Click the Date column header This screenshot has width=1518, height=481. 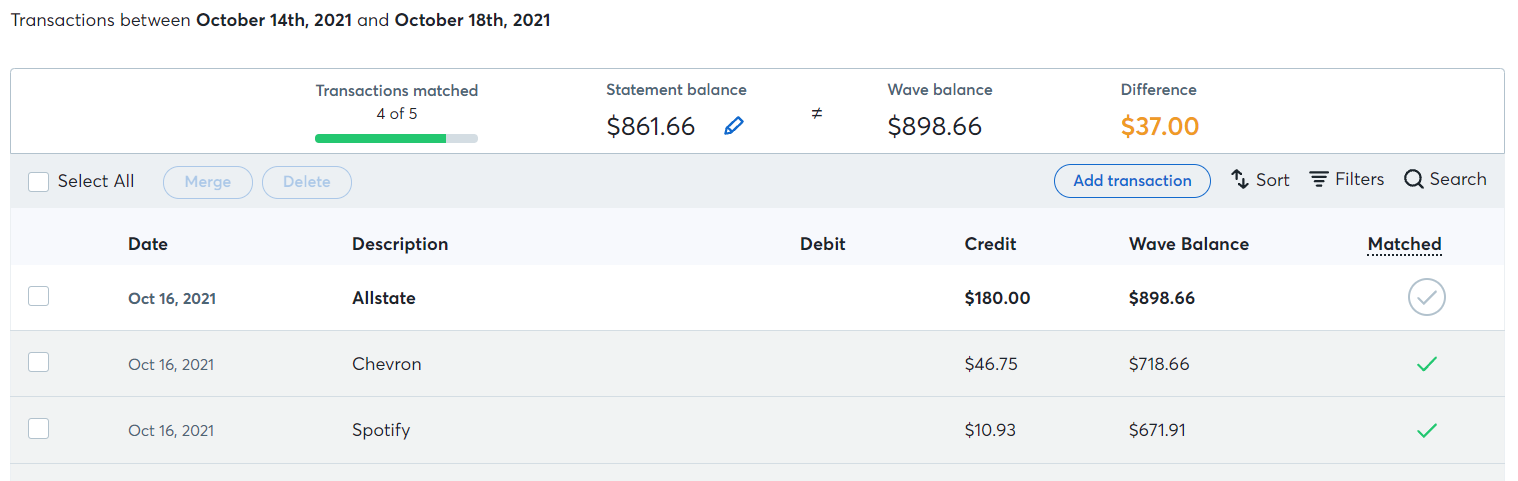click(148, 244)
